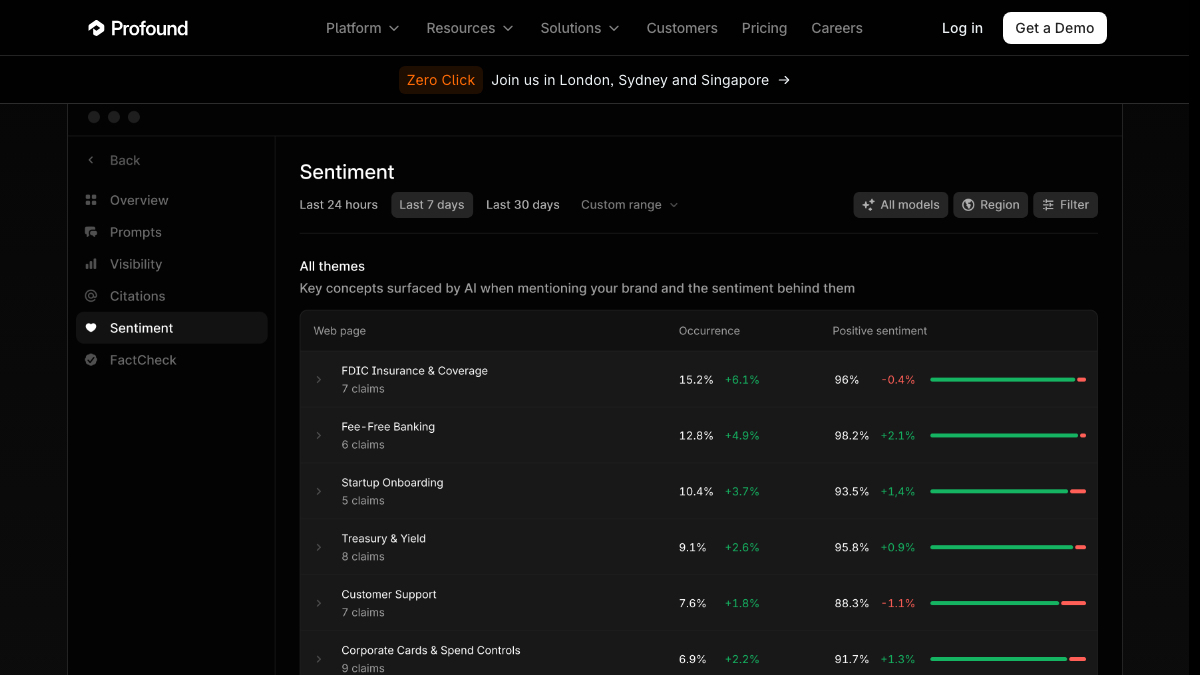Click the All themes heading
Image resolution: width=1200 pixels, height=675 pixels.
click(x=332, y=266)
